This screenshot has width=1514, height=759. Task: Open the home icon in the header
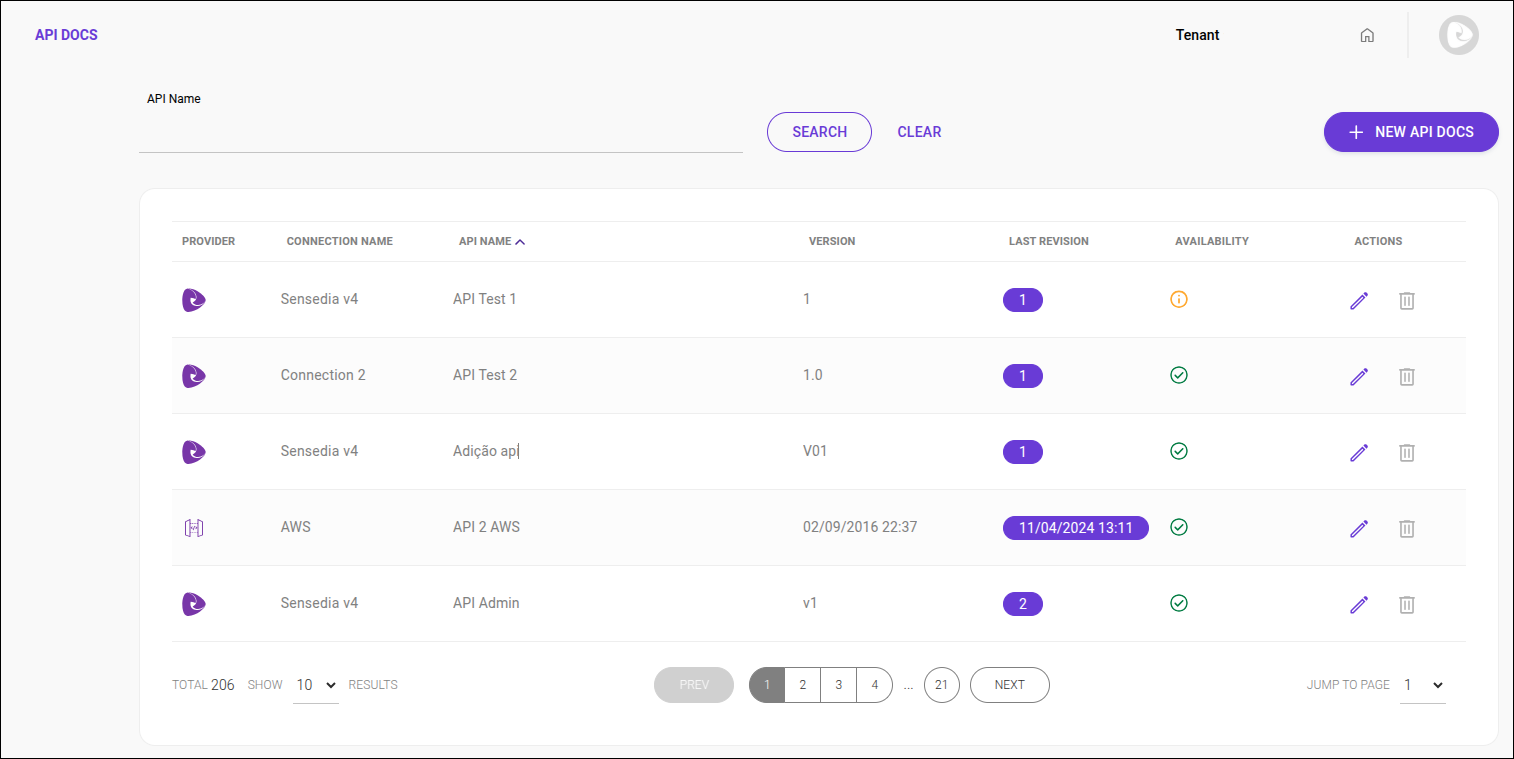pyautogui.click(x=1367, y=34)
